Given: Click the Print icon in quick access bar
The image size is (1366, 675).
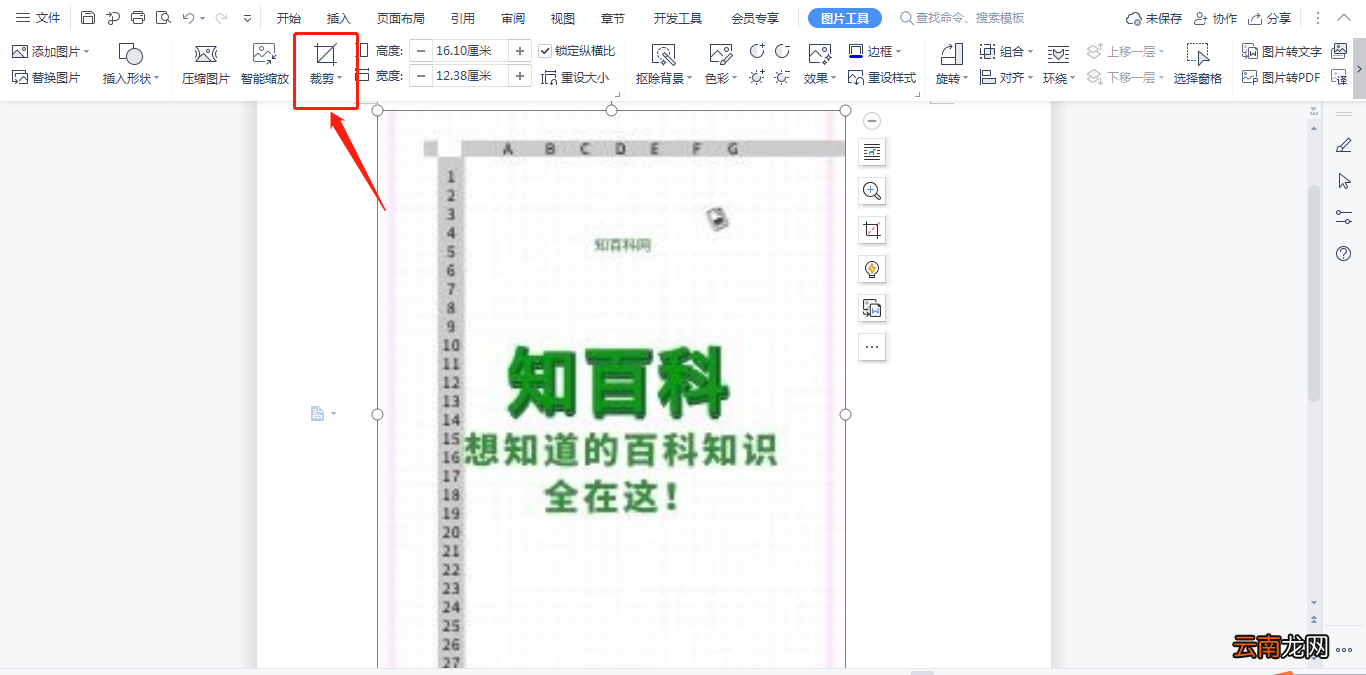Looking at the screenshot, I should point(138,18).
